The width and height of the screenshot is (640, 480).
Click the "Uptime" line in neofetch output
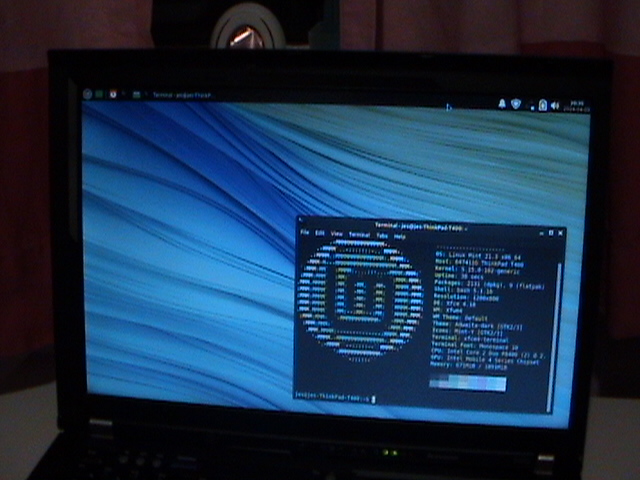(x=459, y=277)
